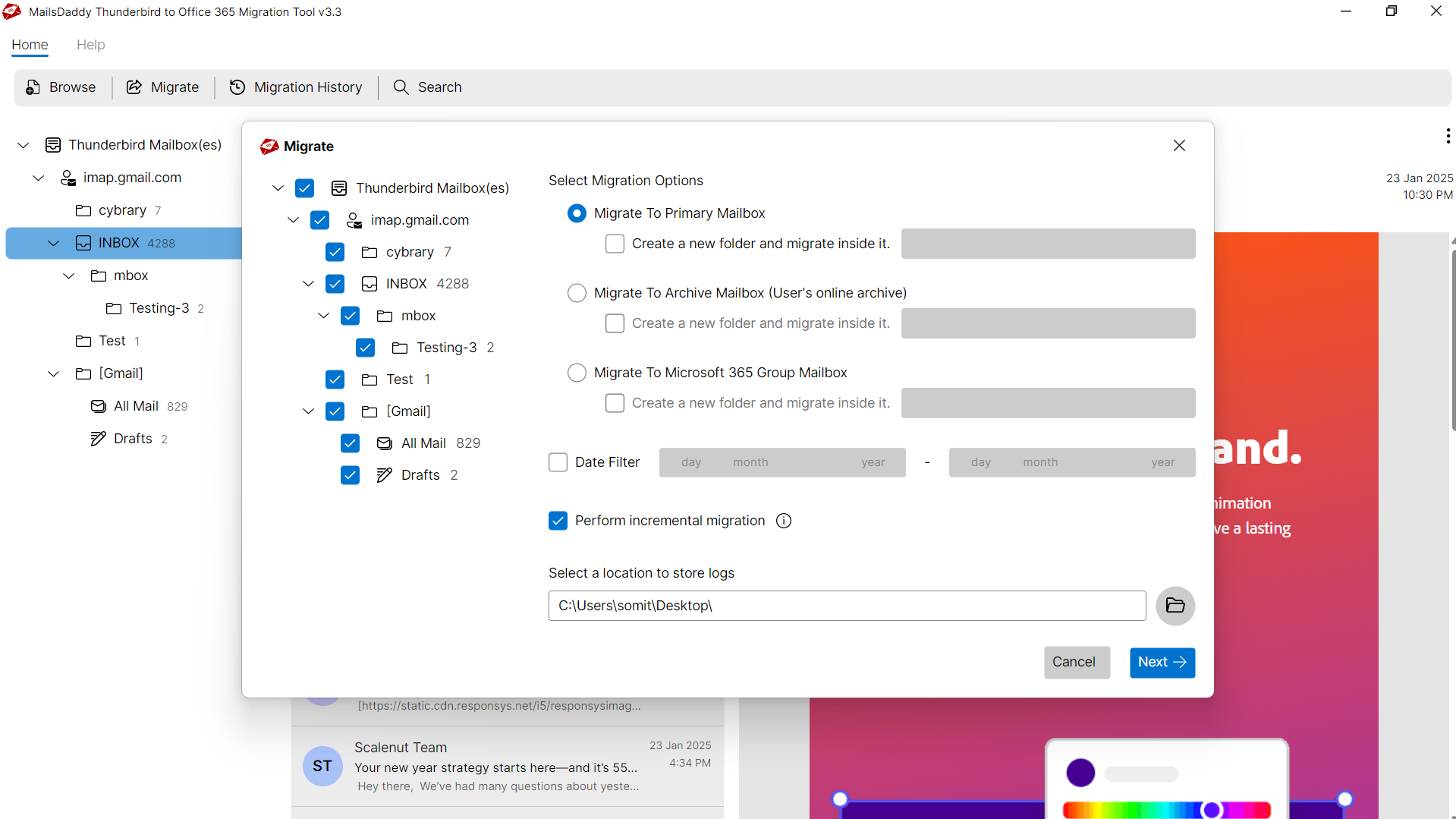Click the Drafts pencil icon in sidebar
Image resolution: width=1456 pixels, height=819 pixels.
tap(98, 439)
